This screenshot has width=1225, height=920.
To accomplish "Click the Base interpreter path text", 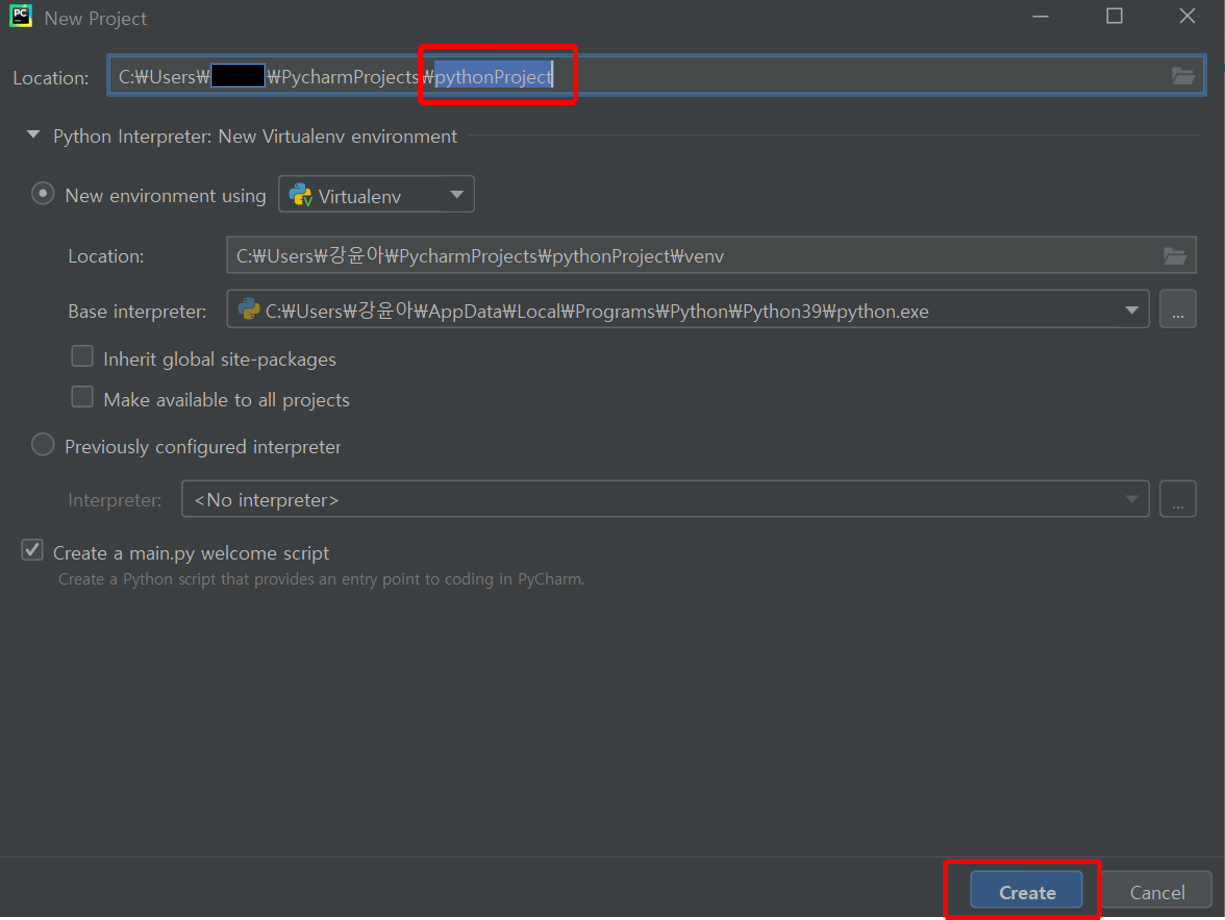I will (597, 311).
